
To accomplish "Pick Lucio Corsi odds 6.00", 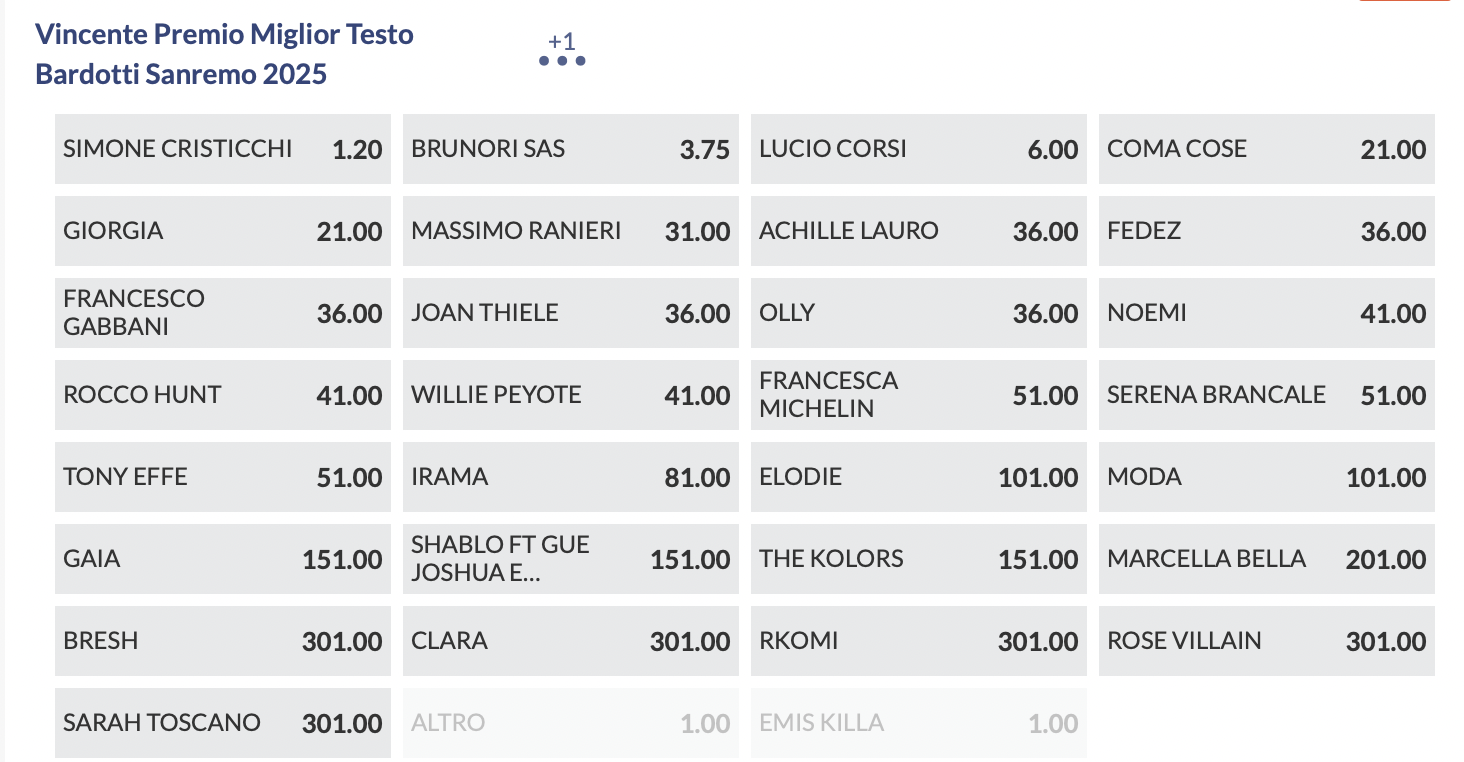I will (x=918, y=149).
